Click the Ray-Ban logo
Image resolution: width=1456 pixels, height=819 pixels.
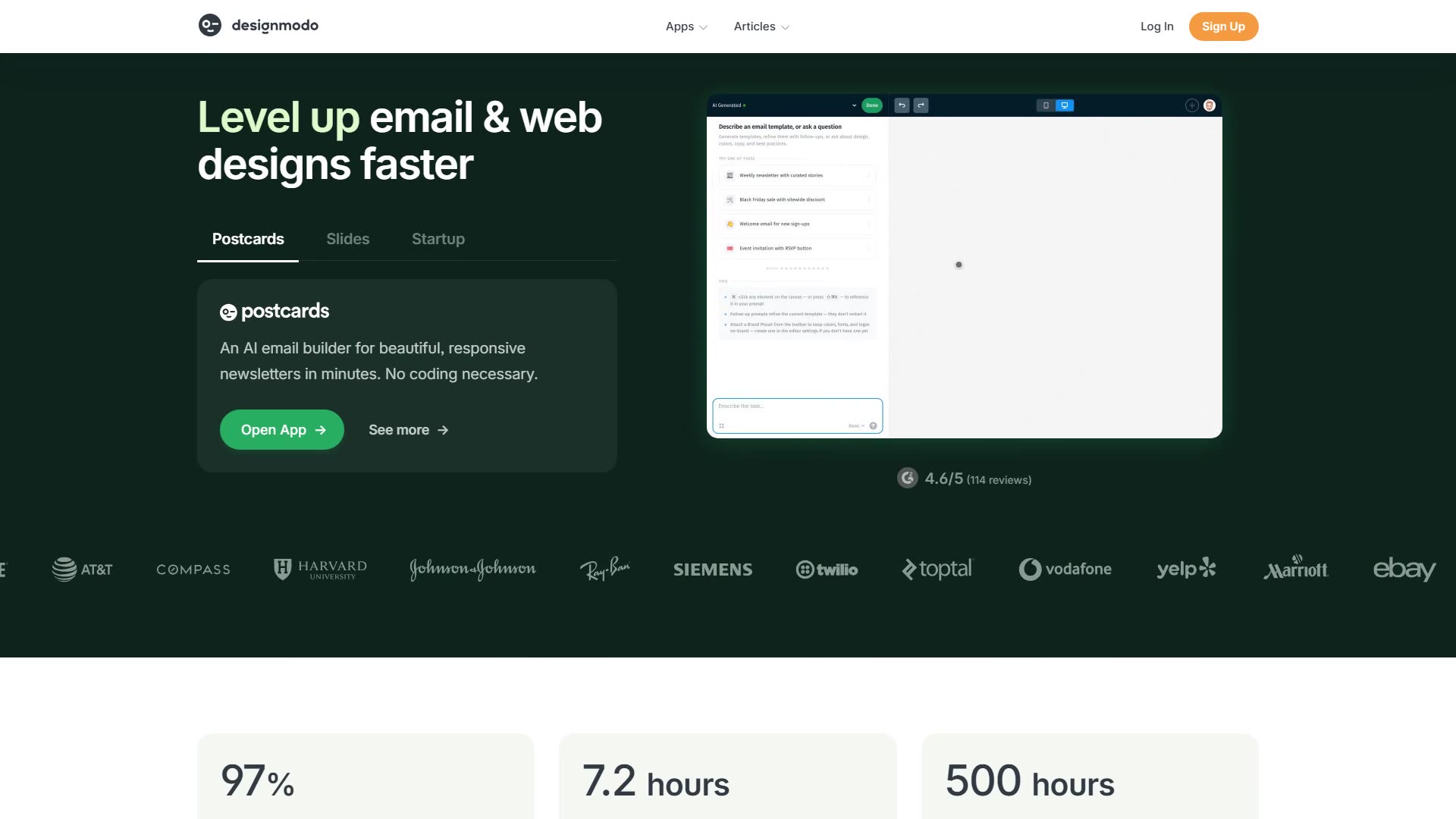605,570
